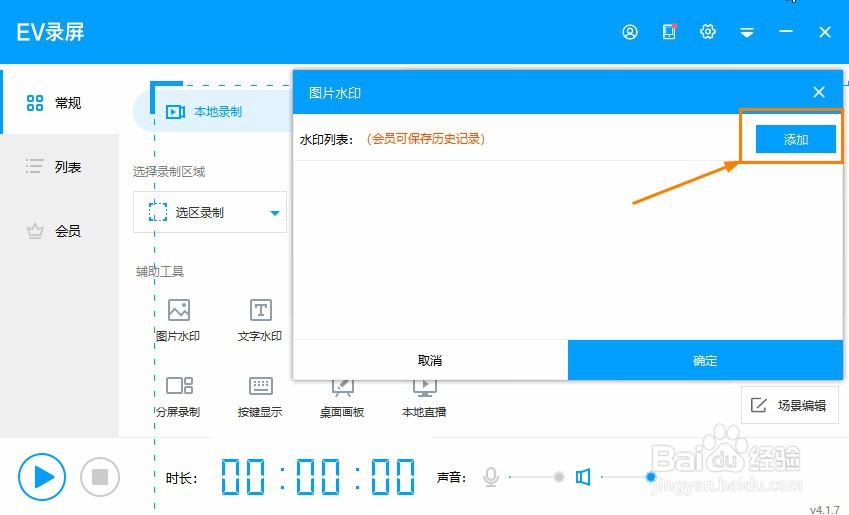Close the EV录屏 main window

point(825,32)
